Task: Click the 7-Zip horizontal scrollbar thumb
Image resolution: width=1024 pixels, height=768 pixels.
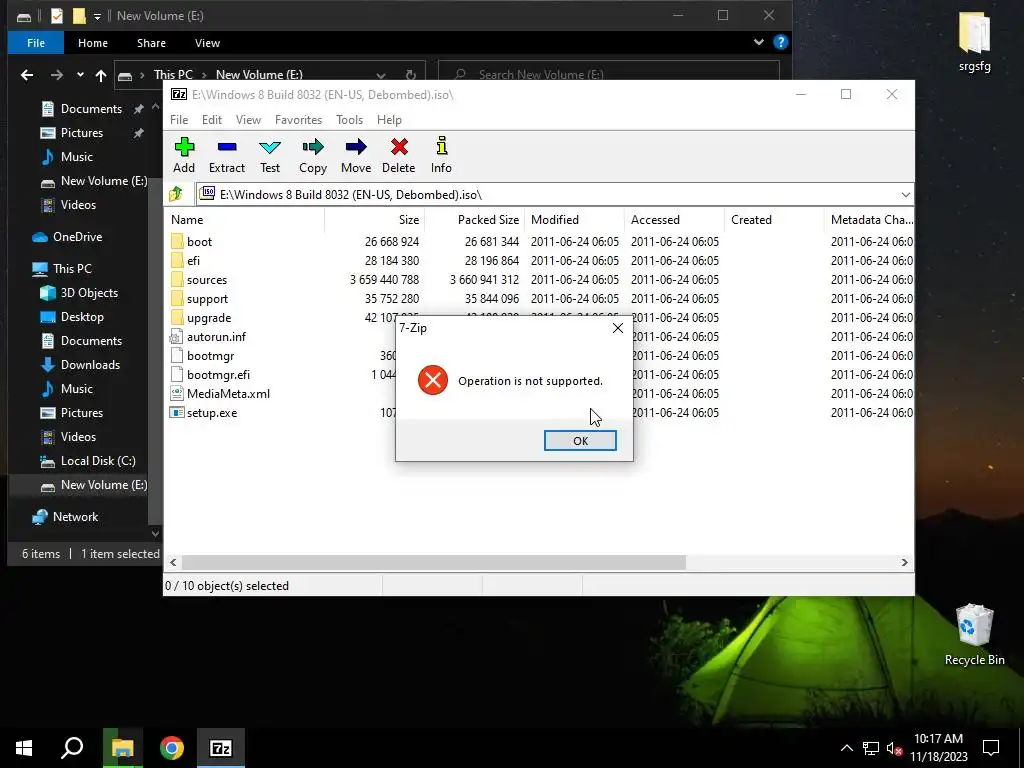Action: [434, 562]
